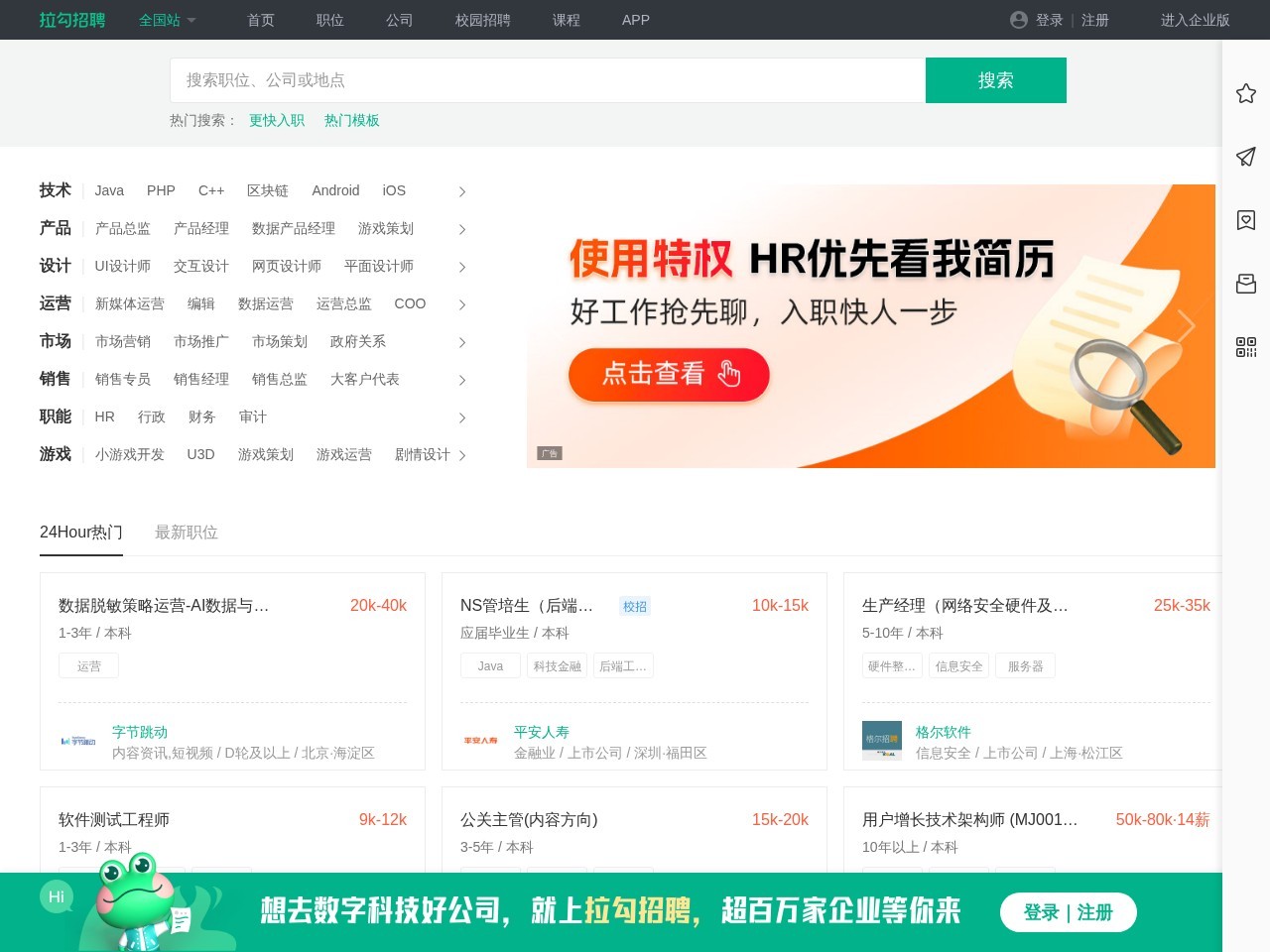
Task: Expand the 技术 category row arrow
Action: (461, 191)
